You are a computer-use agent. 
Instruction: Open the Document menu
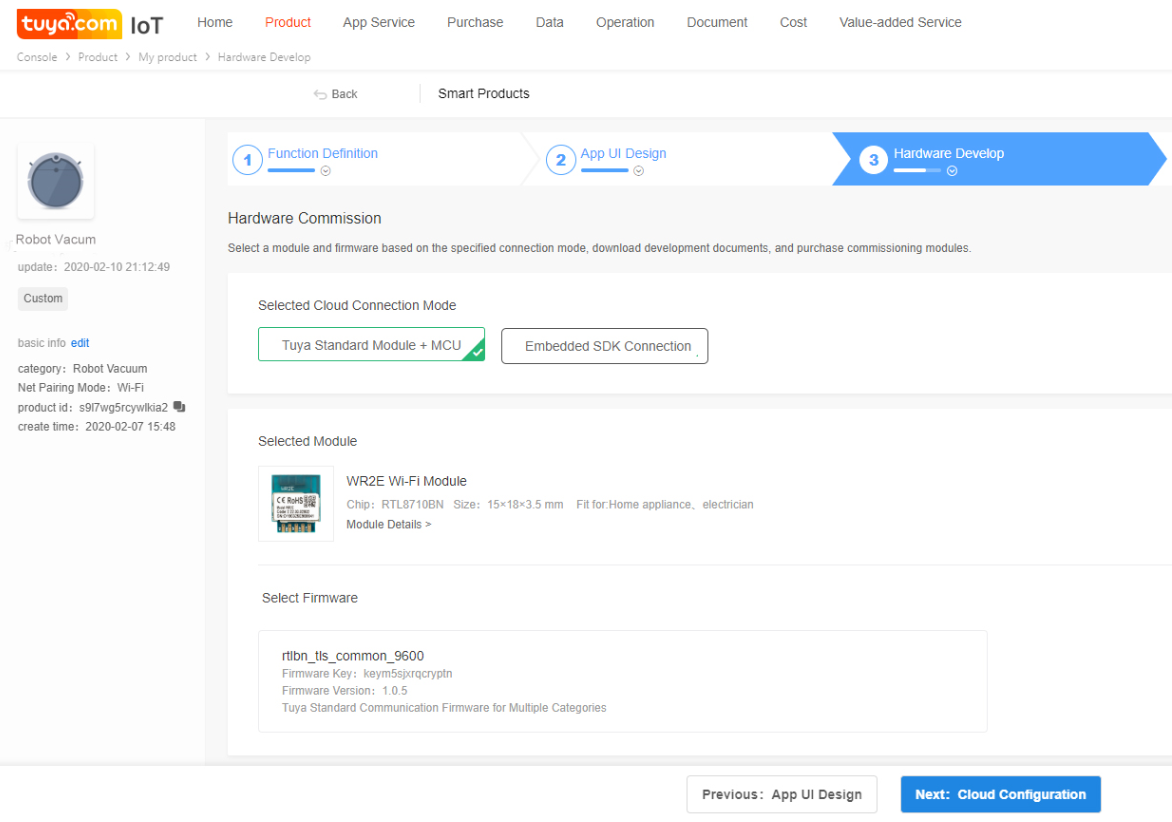point(716,22)
